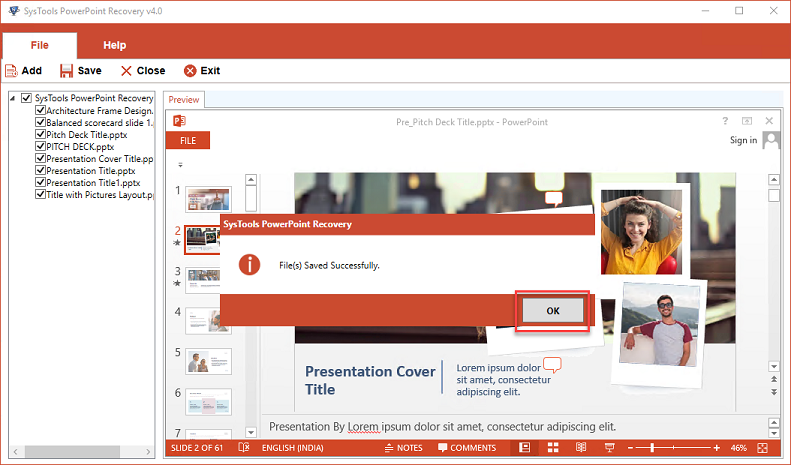791x465 pixels.
Task: Open the File tab
Action: pyautogui.click(x=39, y=45)
